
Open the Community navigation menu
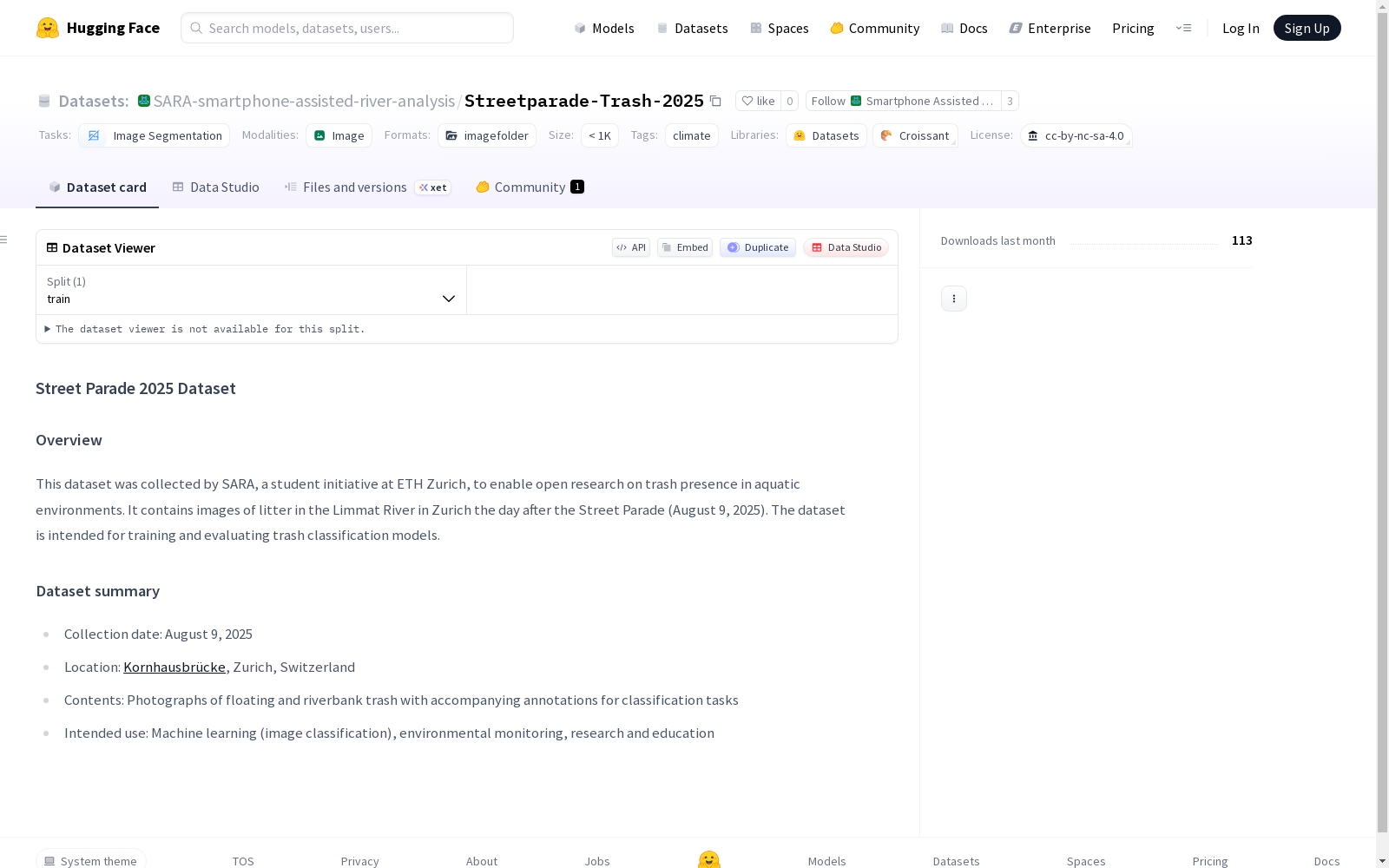pyautogui.click(x=874, y=28)
